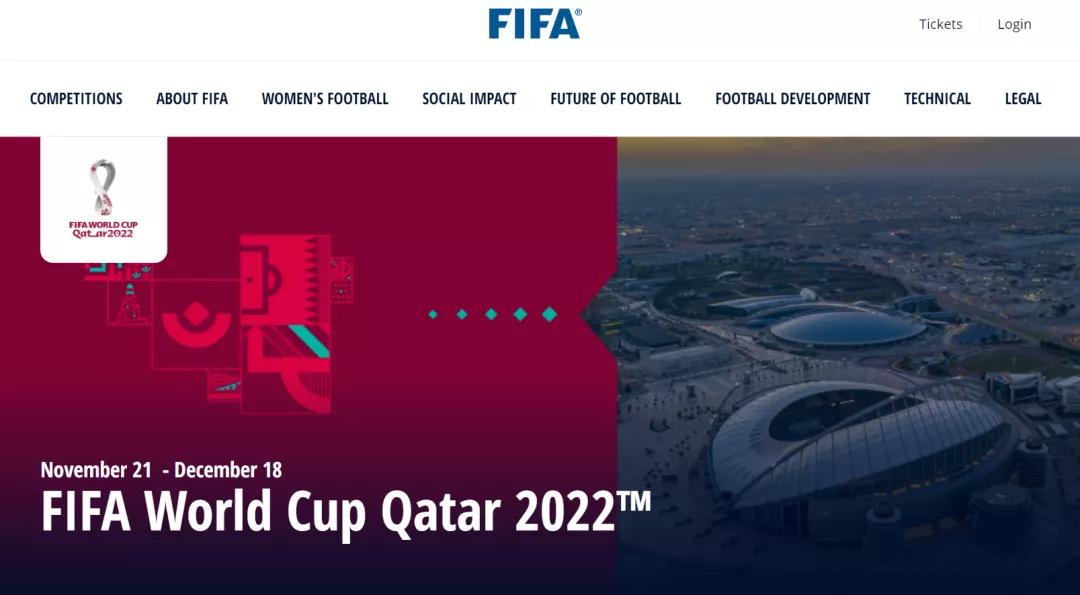The image size is (1080, 595).
Task: Click the Login link
Action: [1013, 23]
